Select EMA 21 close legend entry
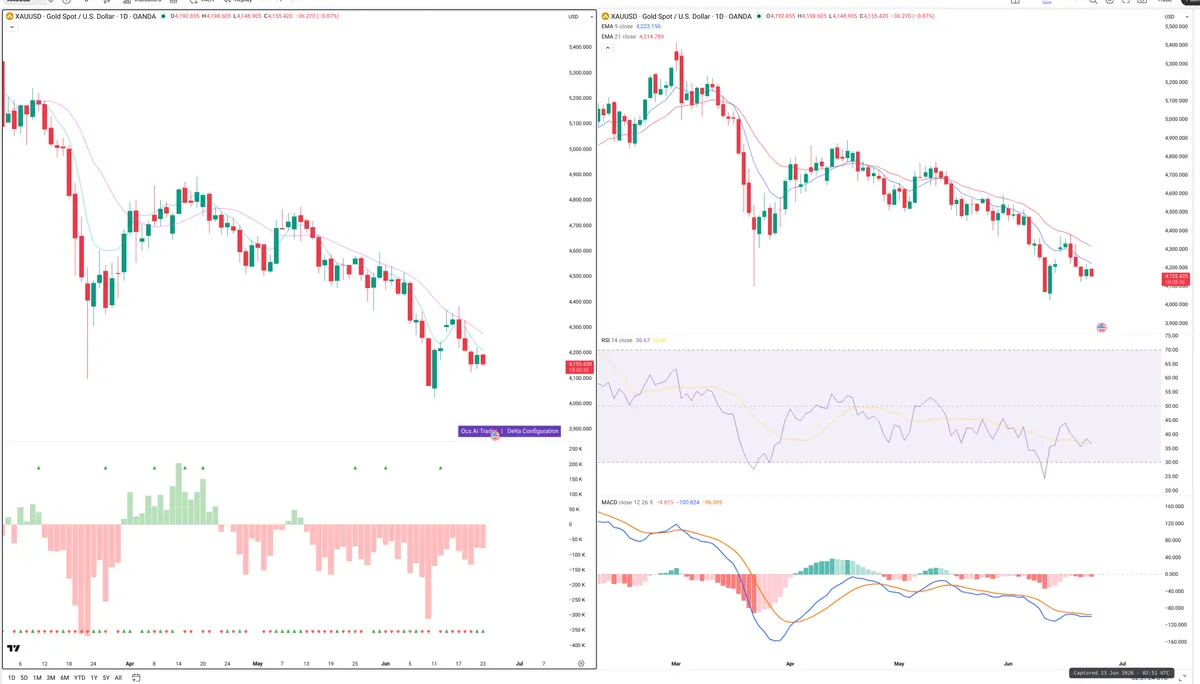Screen dimensions: 1200x684 pos(618,36)
